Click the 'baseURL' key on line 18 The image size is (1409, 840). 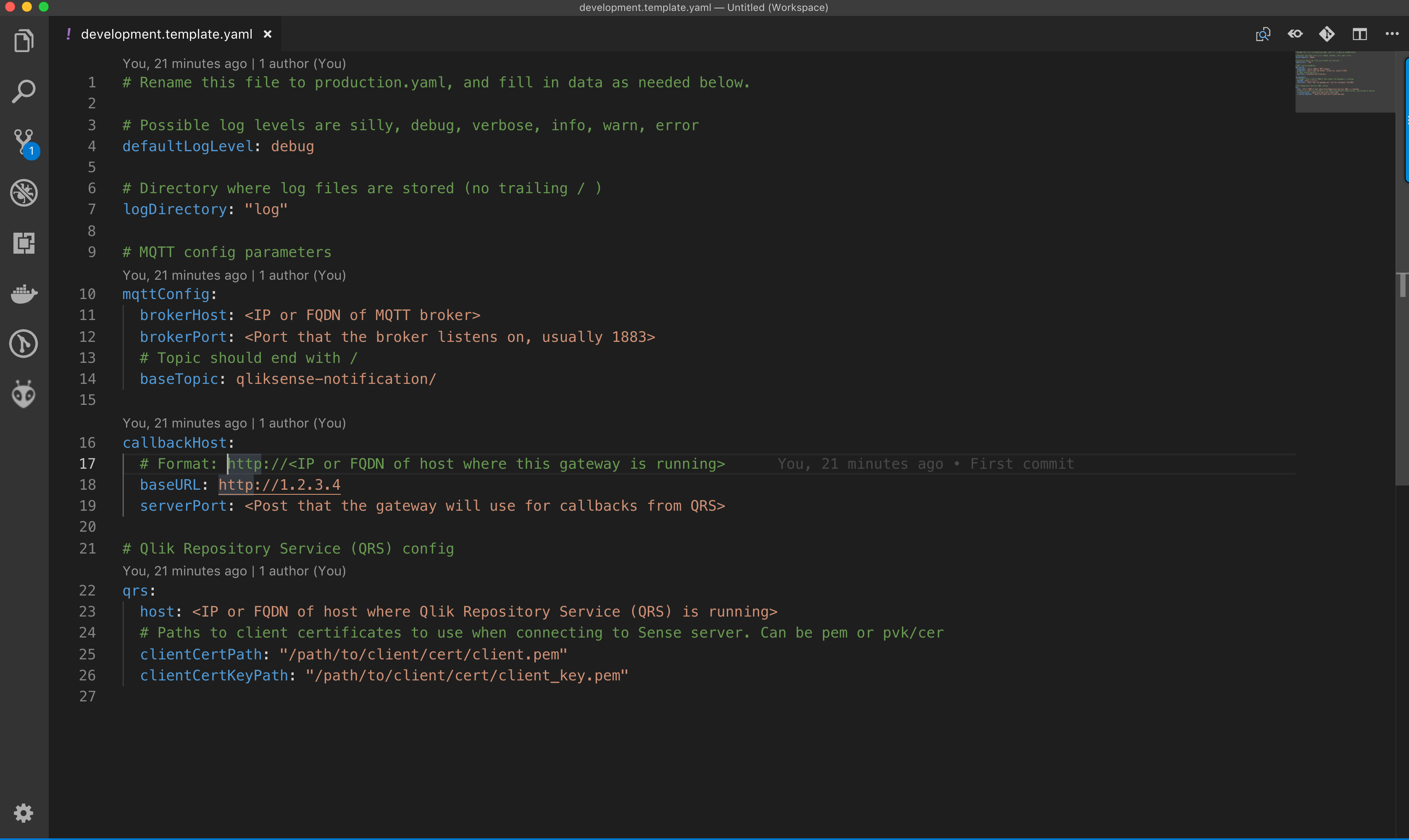click(x=171, y=485)
